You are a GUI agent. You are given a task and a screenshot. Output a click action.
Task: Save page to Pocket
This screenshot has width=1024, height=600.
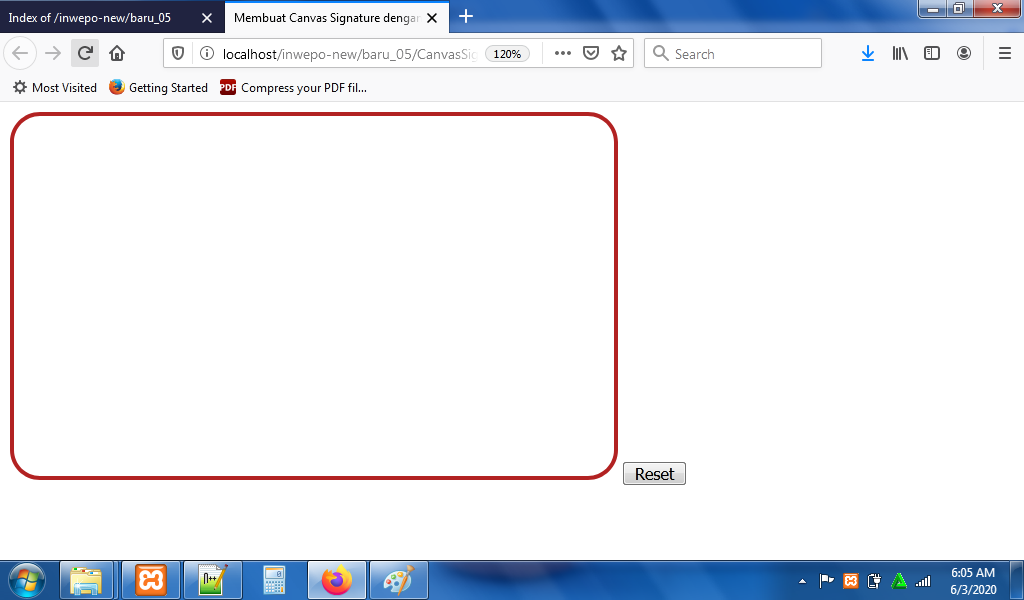point(591,54)
